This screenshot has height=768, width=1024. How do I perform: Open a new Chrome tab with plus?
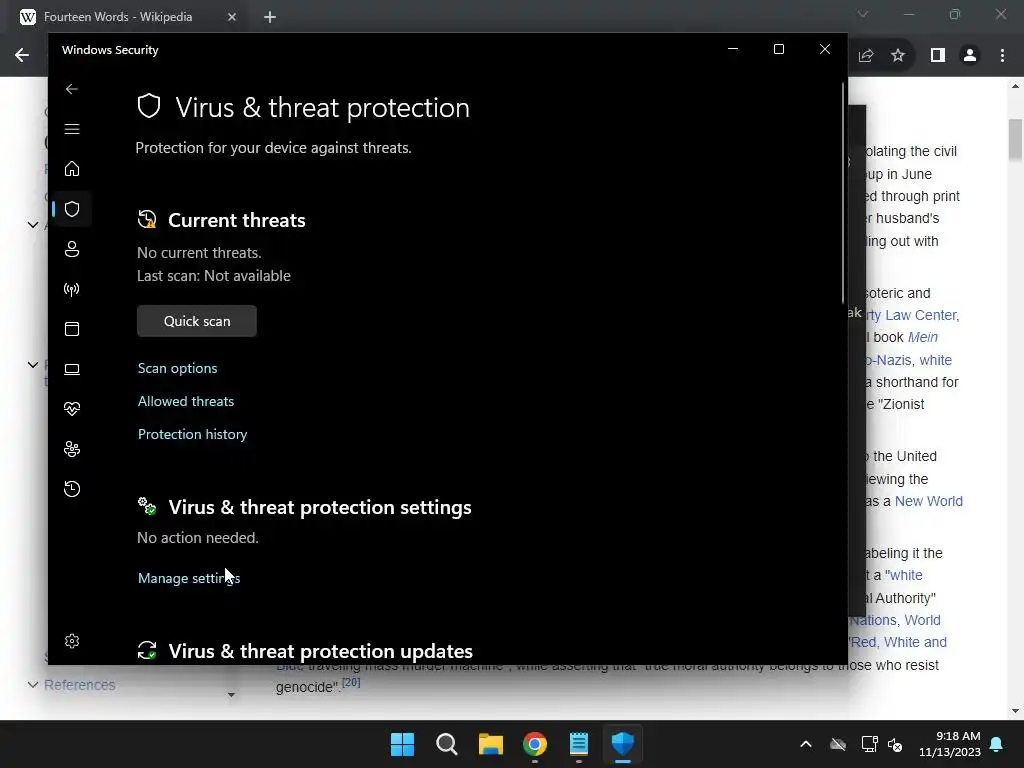270,17
